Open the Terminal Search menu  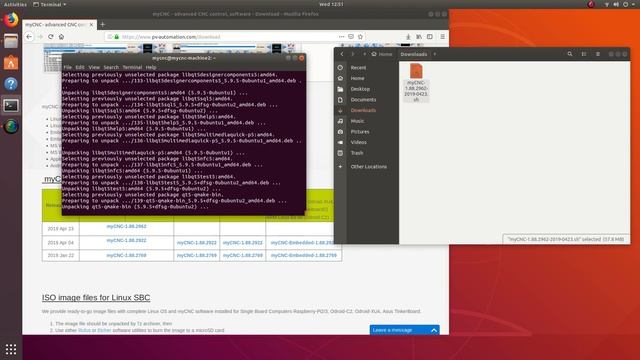click(x=111, y=67)
